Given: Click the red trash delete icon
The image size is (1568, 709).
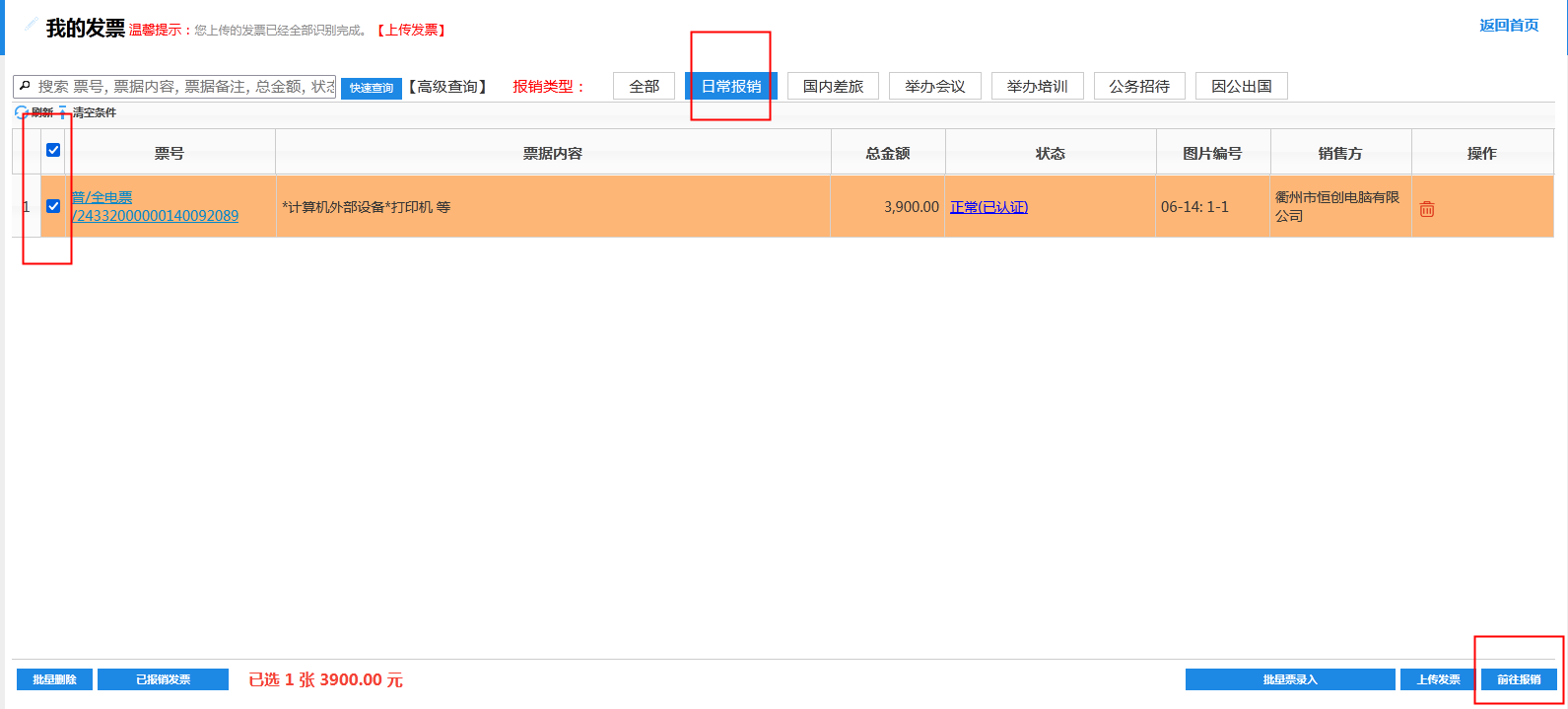Looking at the screenshot, I should [x=1426, y=208].
